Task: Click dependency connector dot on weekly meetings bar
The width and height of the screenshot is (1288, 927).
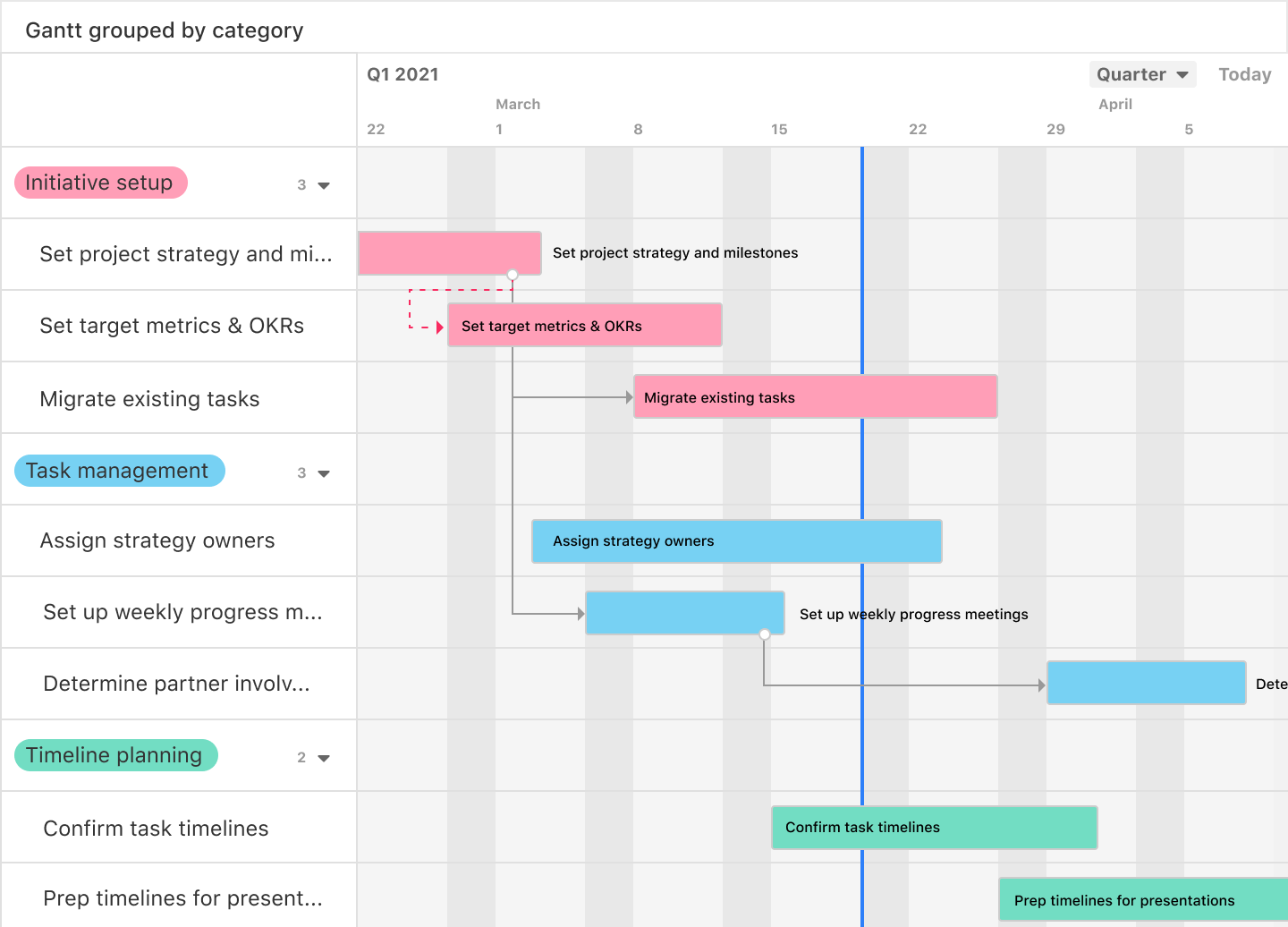Action: (x=765, y=634)
